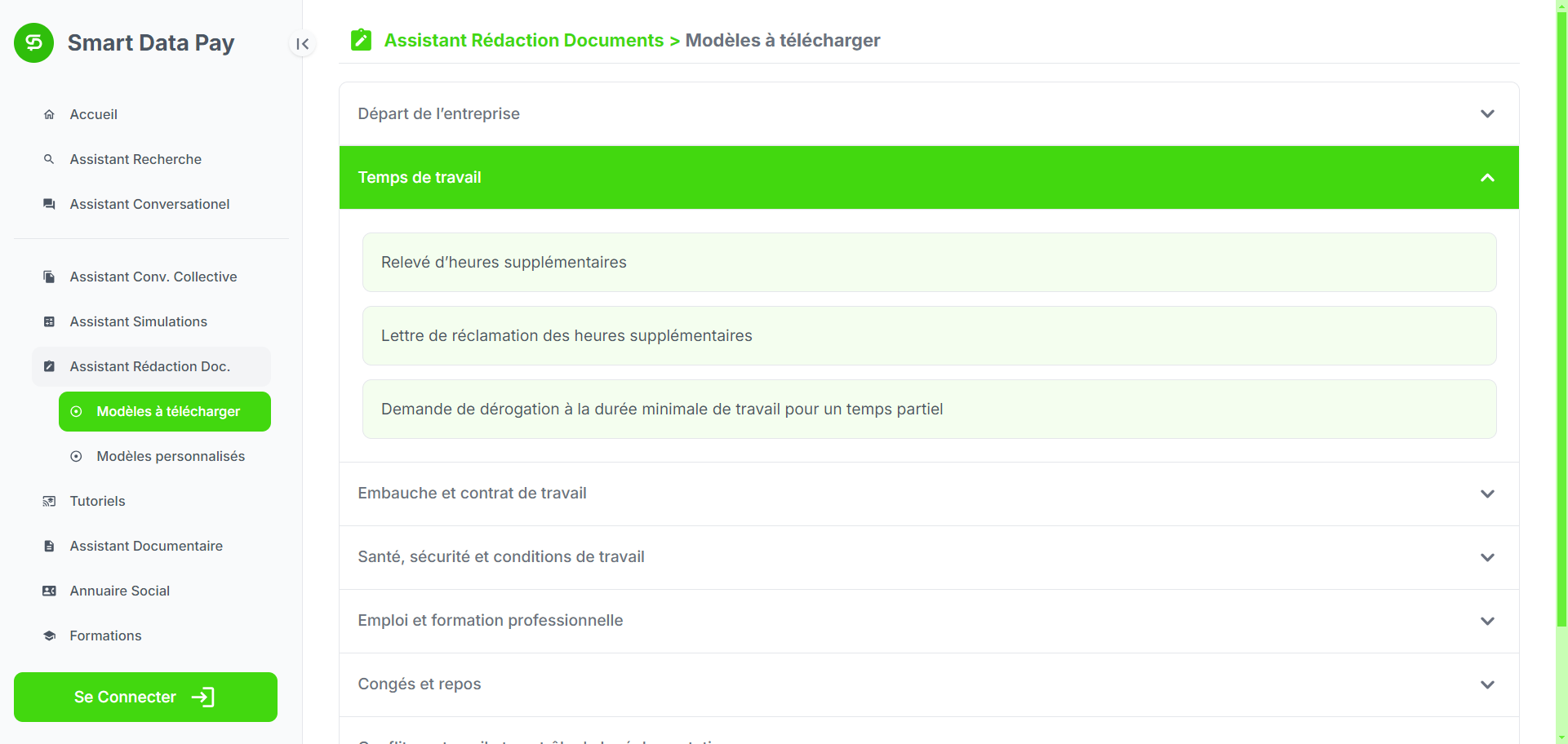The image size is (1568, 744).
Task: Expand Emploi et formation professionnelle chevron
Action: 1487,621
